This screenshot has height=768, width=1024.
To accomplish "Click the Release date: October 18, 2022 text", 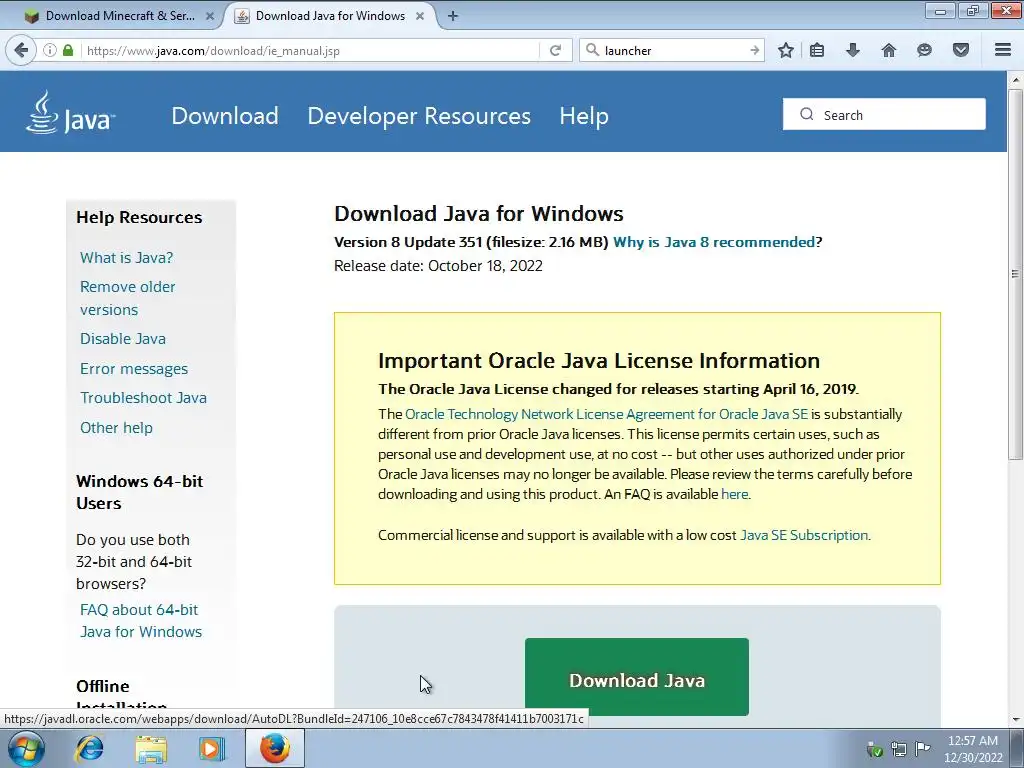I will point(438,266).
